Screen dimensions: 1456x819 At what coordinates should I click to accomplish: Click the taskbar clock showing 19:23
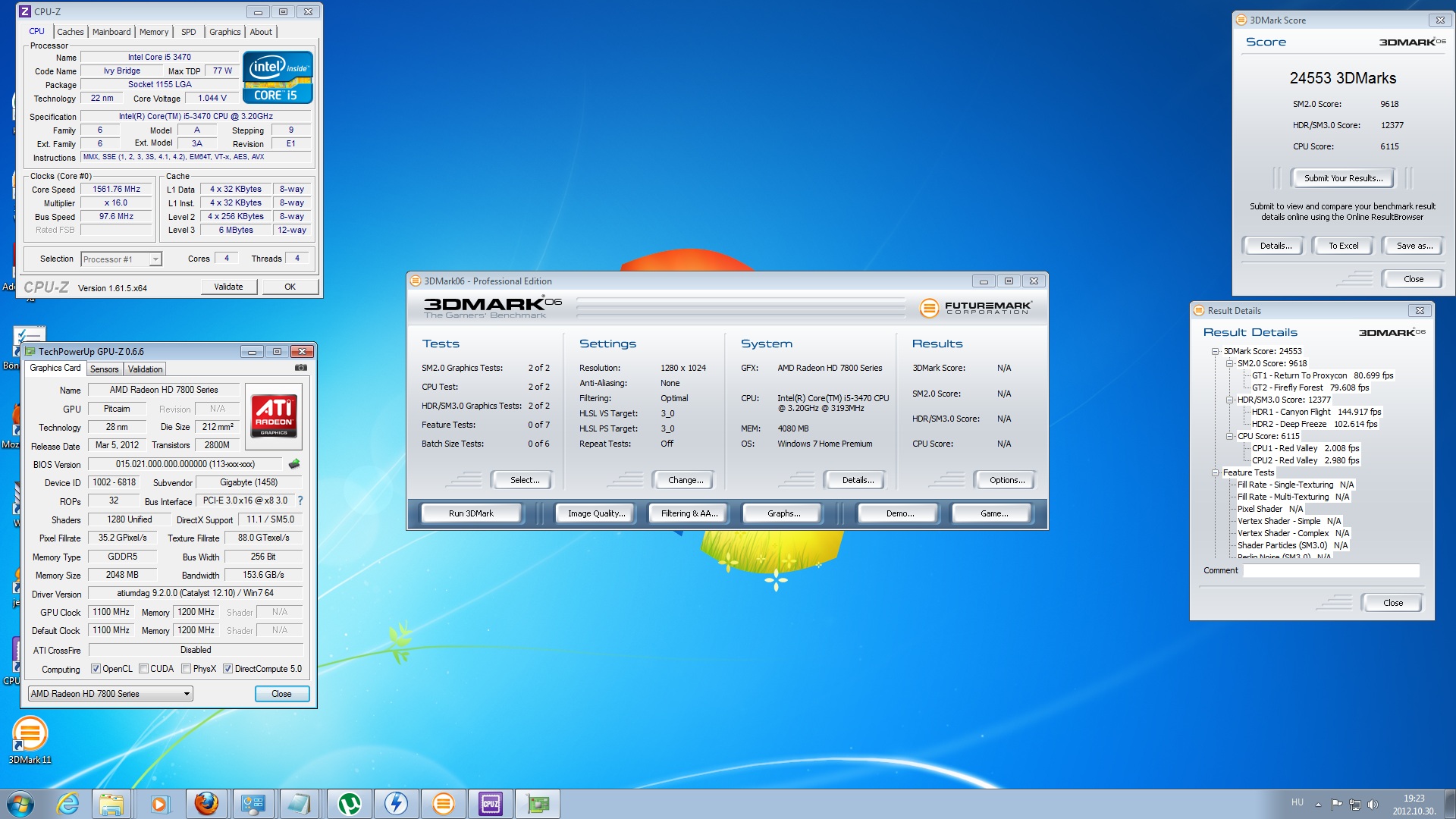point(1414,805)
